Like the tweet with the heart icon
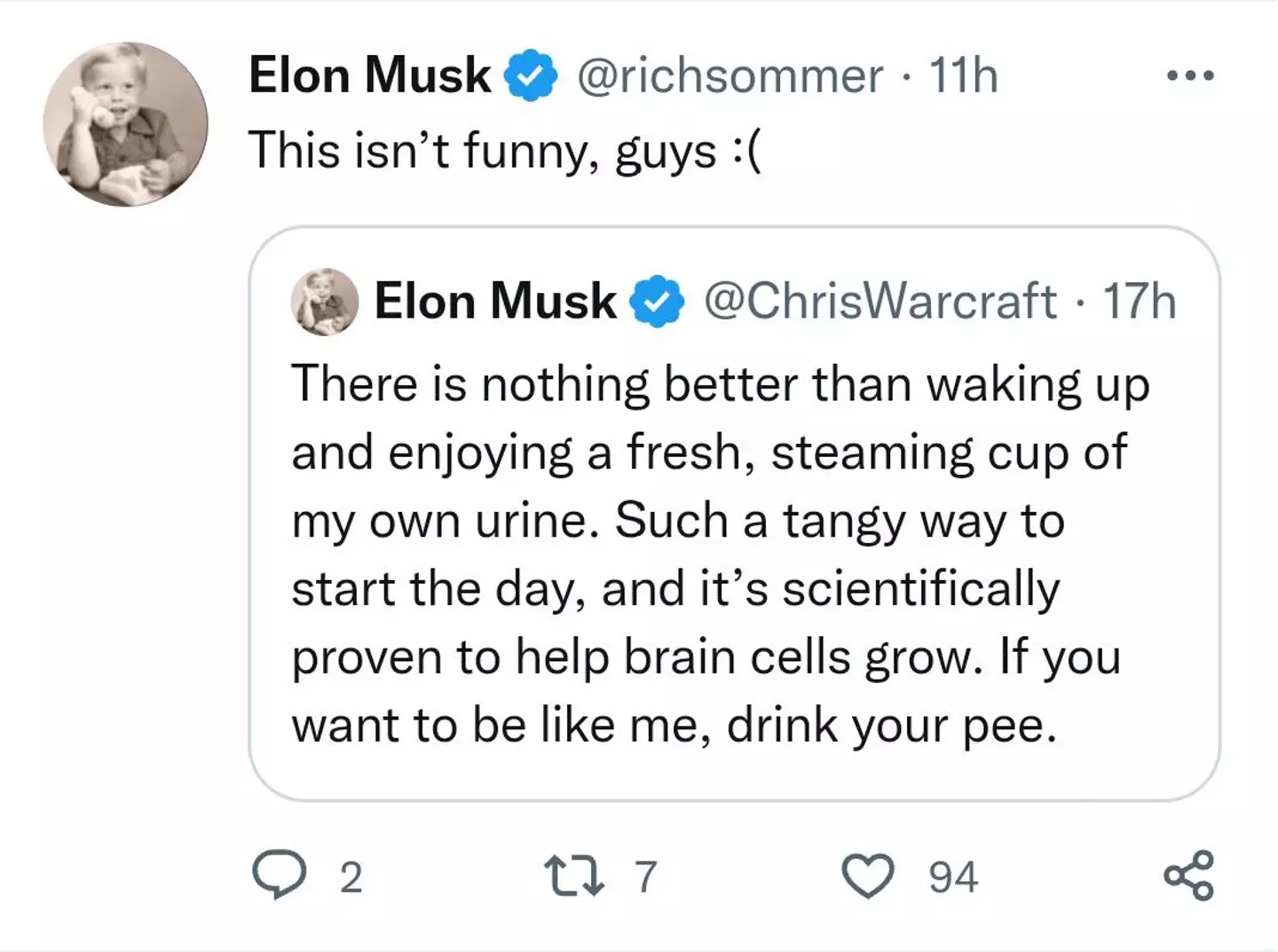 [x=867, y=876]
